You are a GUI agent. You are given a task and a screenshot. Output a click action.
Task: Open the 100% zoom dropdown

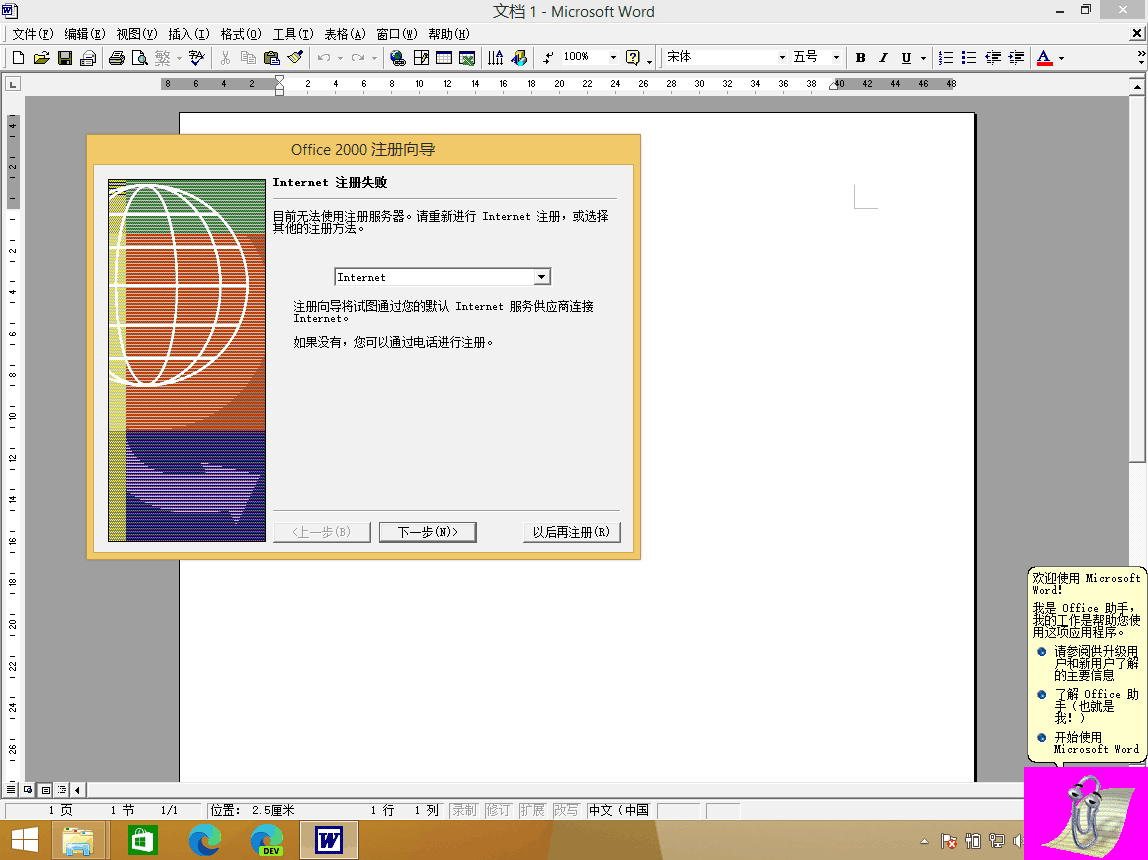tap(613, 58)
